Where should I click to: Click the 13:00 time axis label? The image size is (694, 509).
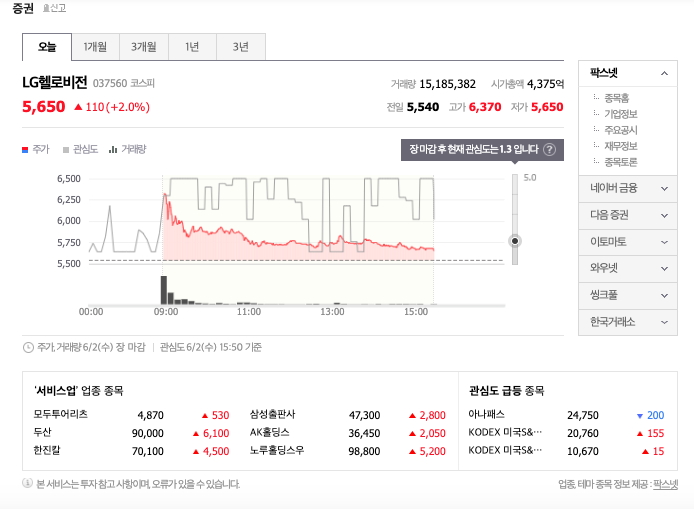[332, 312]
